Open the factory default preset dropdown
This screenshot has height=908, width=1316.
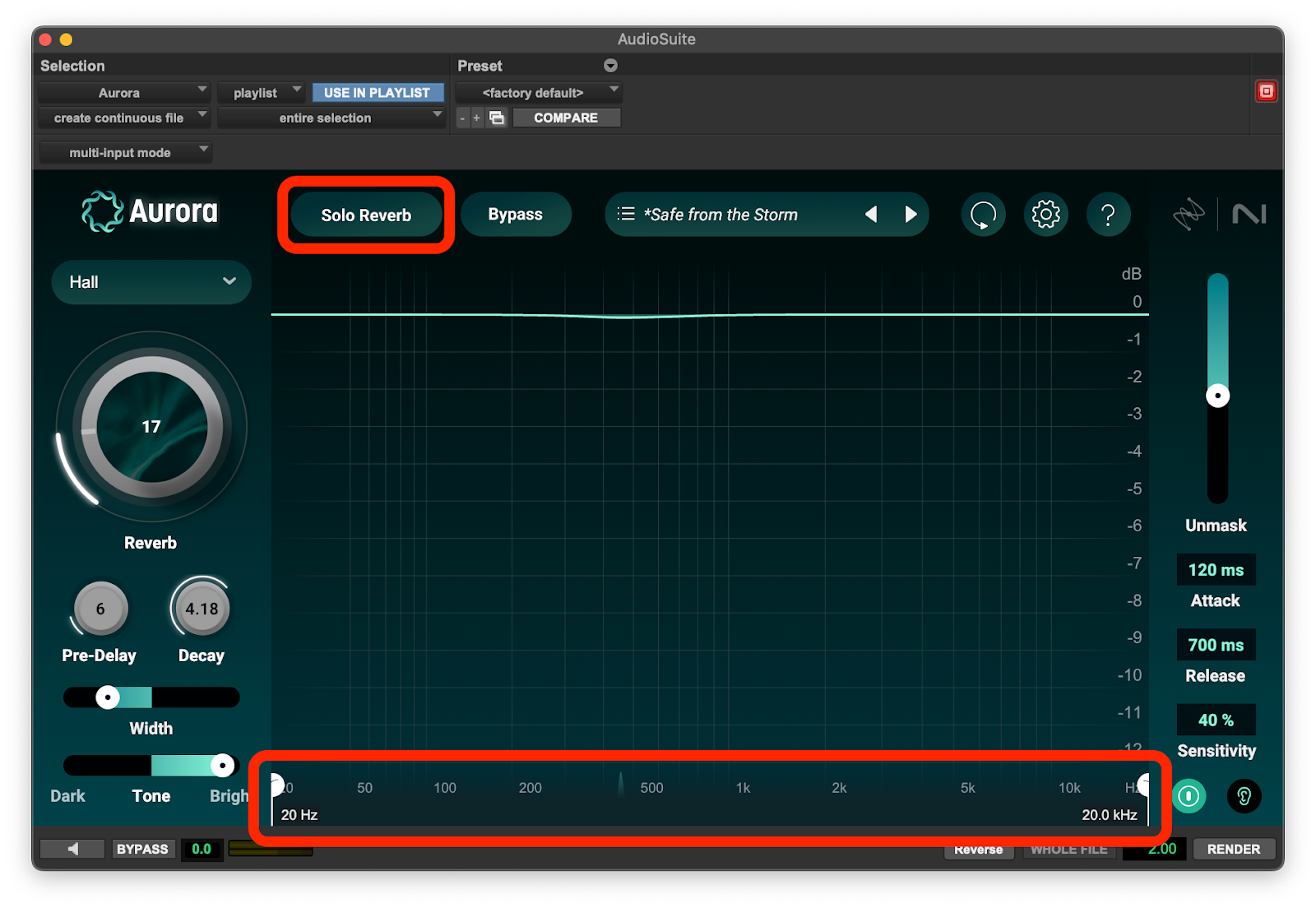coord(539,92)
